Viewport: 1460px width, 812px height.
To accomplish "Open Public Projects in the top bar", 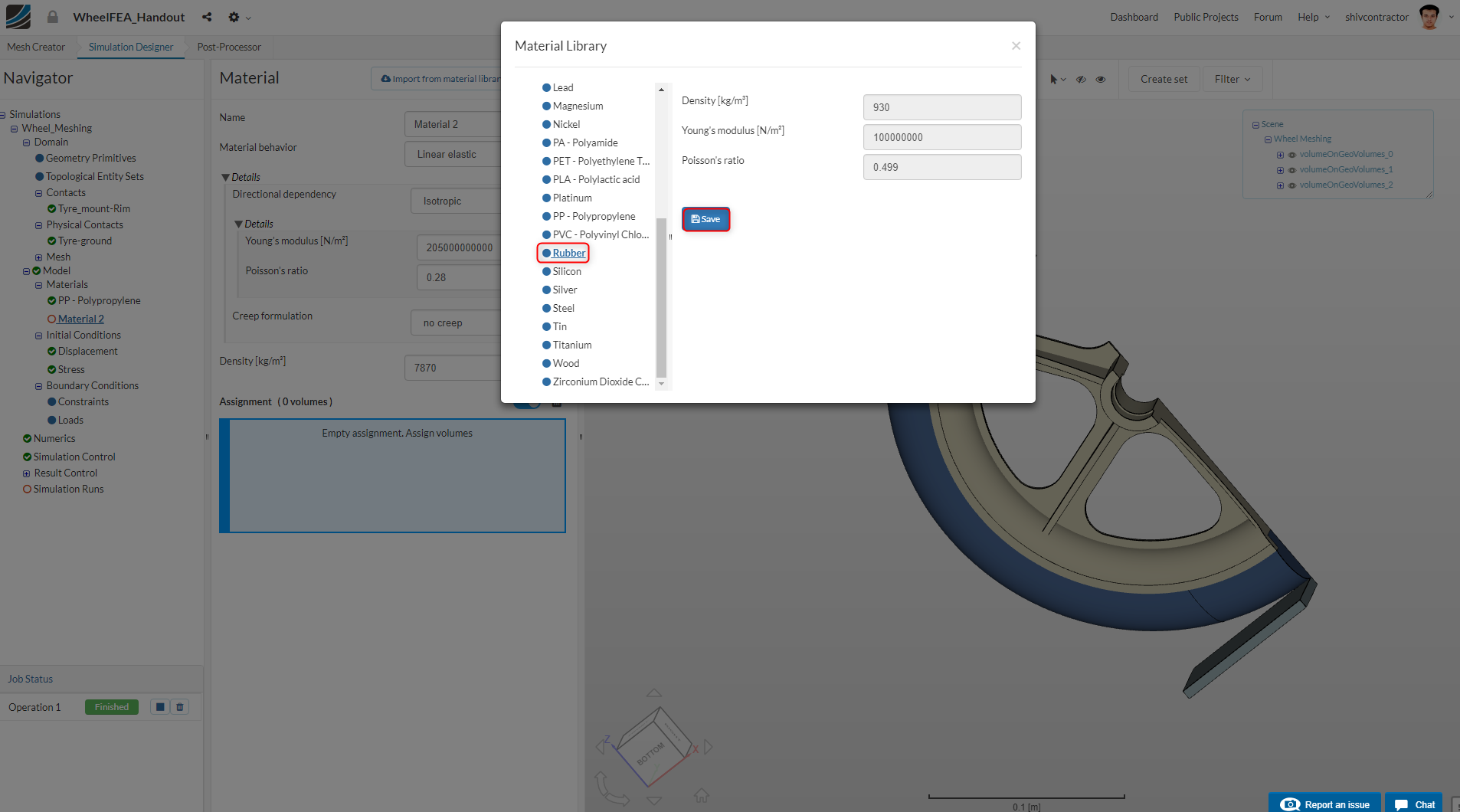I will [x=1206, y=17].
